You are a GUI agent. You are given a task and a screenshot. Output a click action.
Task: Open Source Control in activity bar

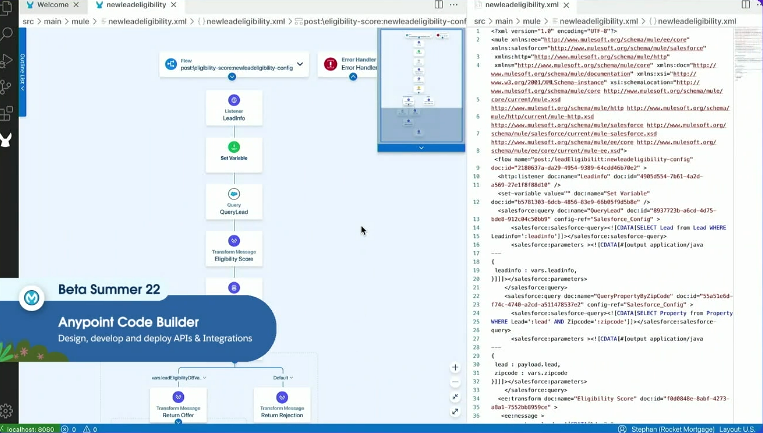pyautogui.click(x=6, y=87)
